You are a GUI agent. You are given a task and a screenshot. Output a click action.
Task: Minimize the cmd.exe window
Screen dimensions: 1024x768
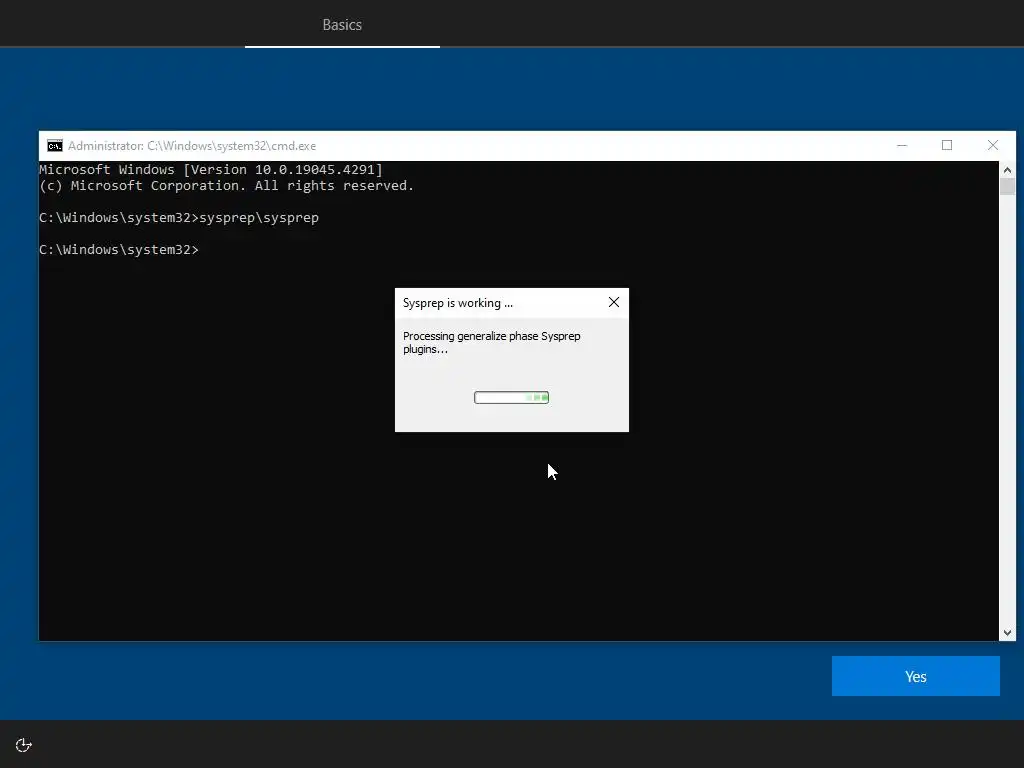click(x=902, y=146)
